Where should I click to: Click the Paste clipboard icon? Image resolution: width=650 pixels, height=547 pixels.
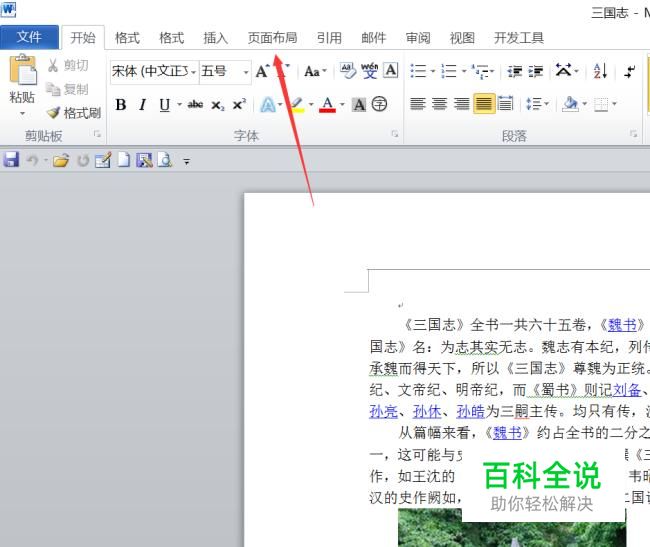[22, 70]
